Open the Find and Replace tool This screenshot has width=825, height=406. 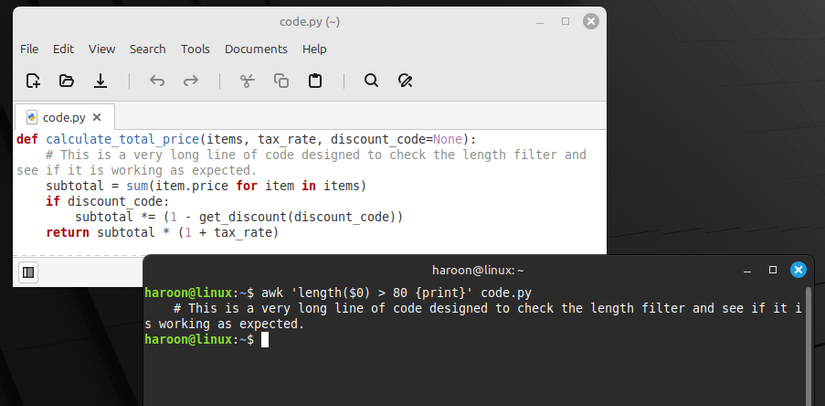[405, 81]
